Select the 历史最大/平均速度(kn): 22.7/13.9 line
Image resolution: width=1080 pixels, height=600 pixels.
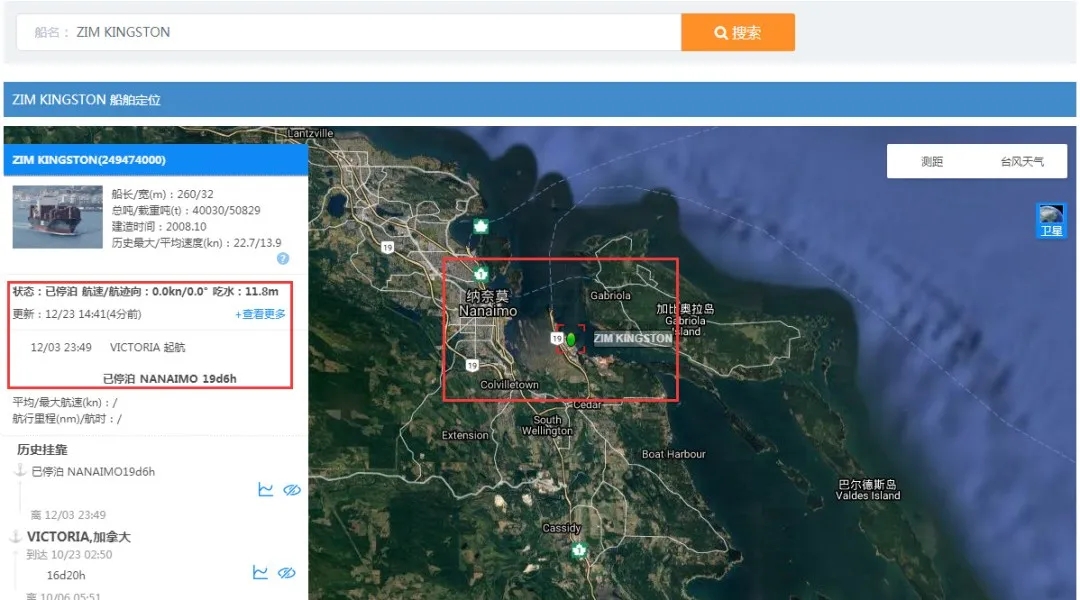point(196,242)
